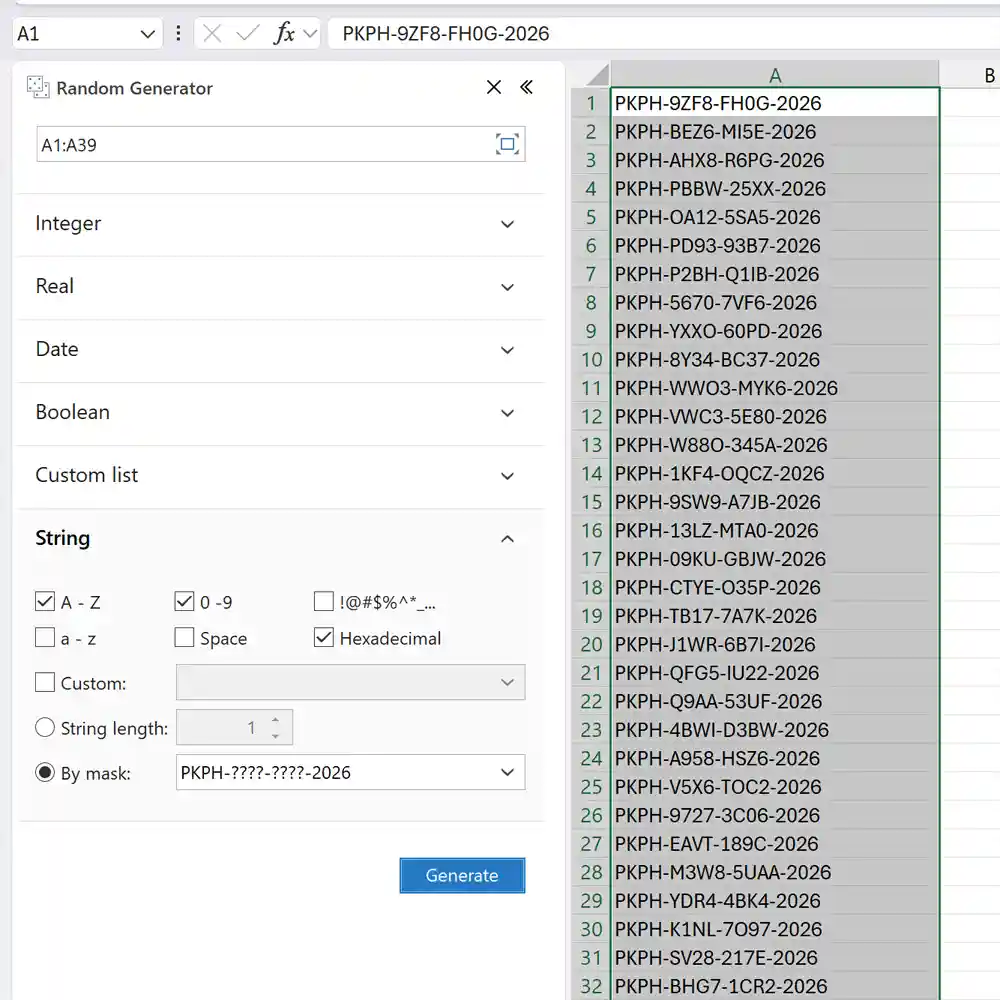
Task: Open the By mask dropdown list
Action: point(508,773)
